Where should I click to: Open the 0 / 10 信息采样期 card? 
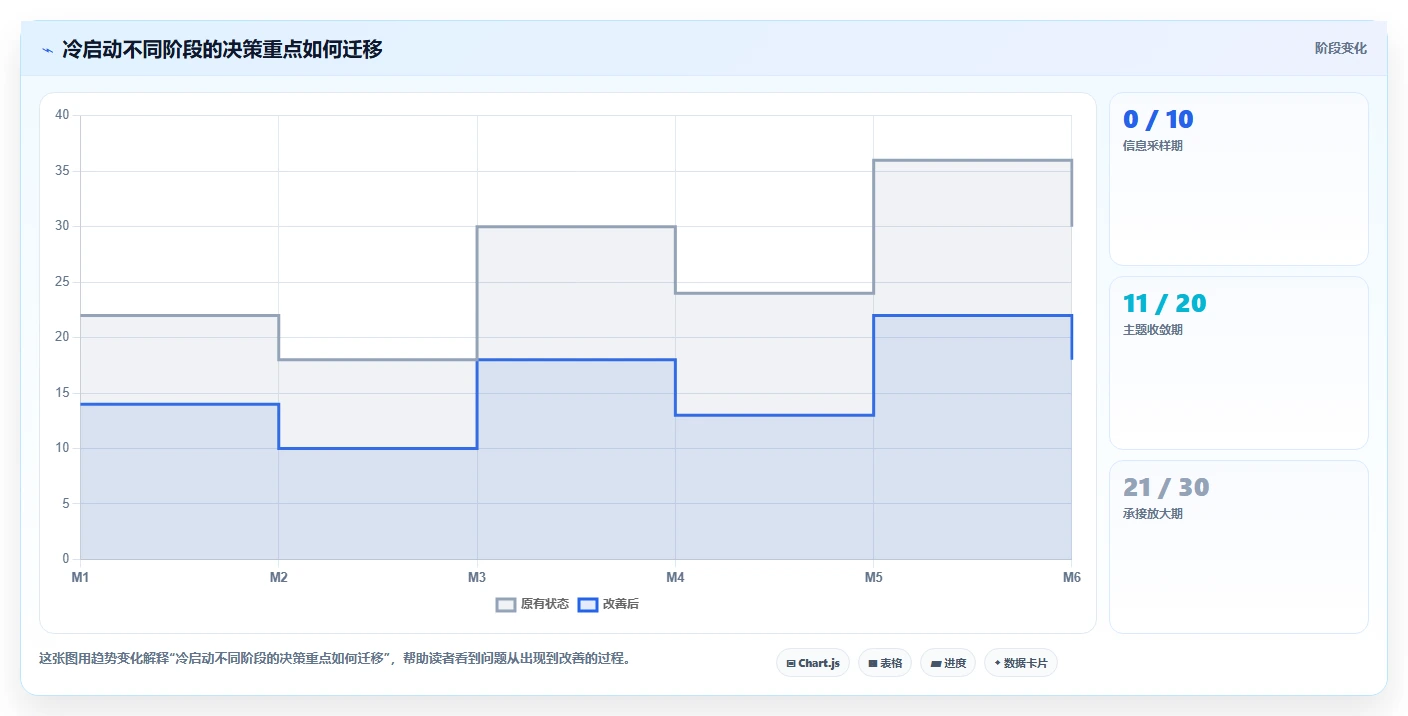pyautogui.click(x=1238, y=179)
